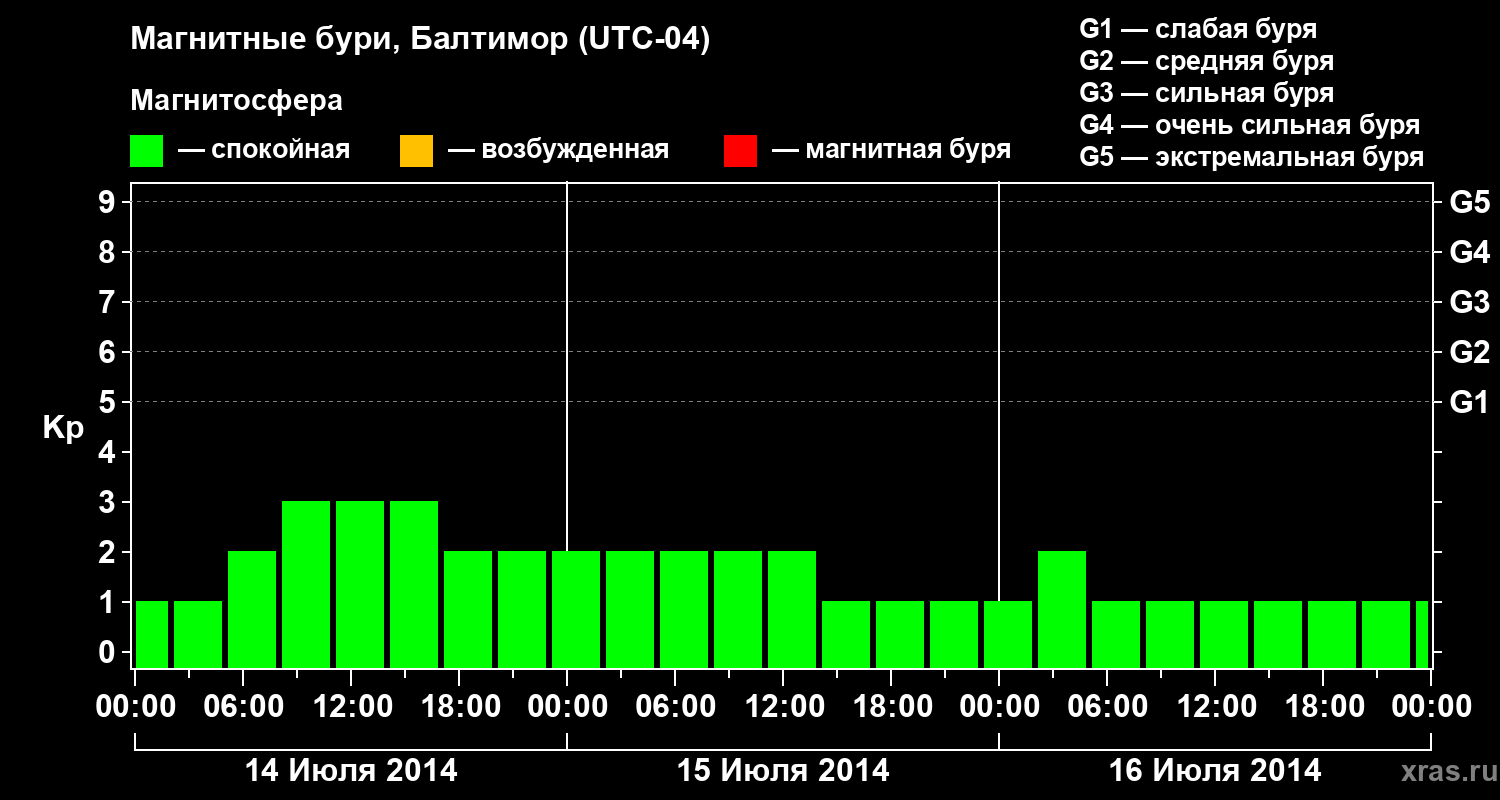
Task: Click the Kp 1 bar over 18:00 on 15 Июля
Action: tap(900, 634)
